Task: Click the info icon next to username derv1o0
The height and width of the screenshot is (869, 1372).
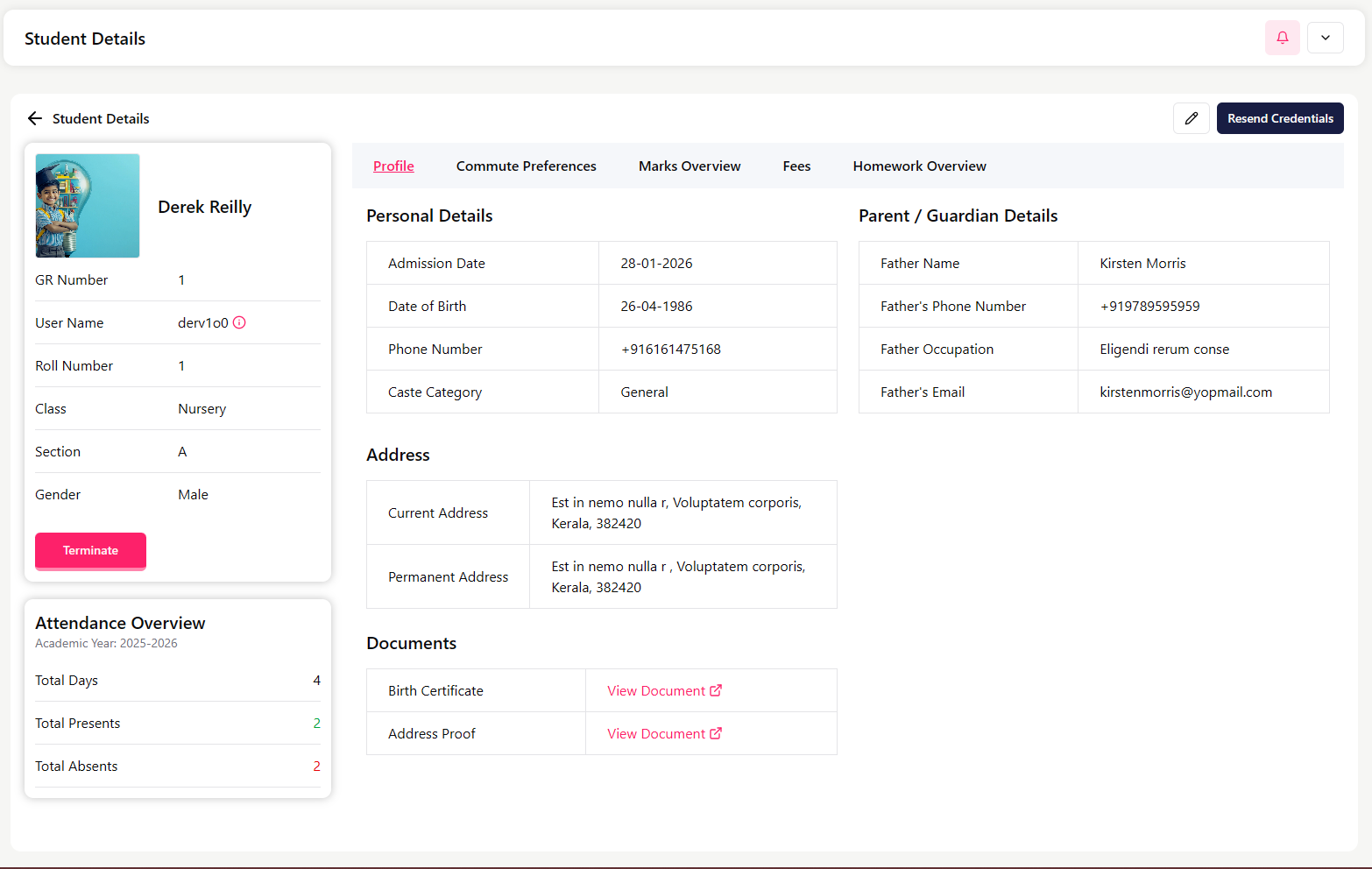Action: pos(239,322)
